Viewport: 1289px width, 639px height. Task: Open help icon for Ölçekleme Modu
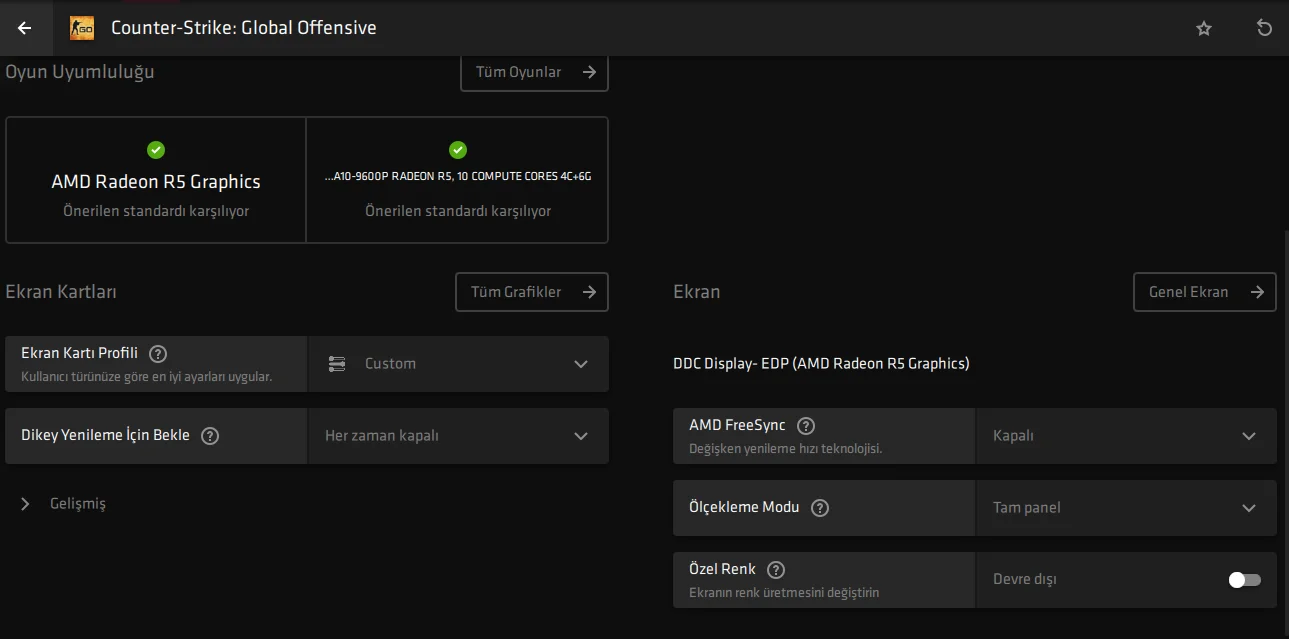pyautogui.click(x=820, y=507)
